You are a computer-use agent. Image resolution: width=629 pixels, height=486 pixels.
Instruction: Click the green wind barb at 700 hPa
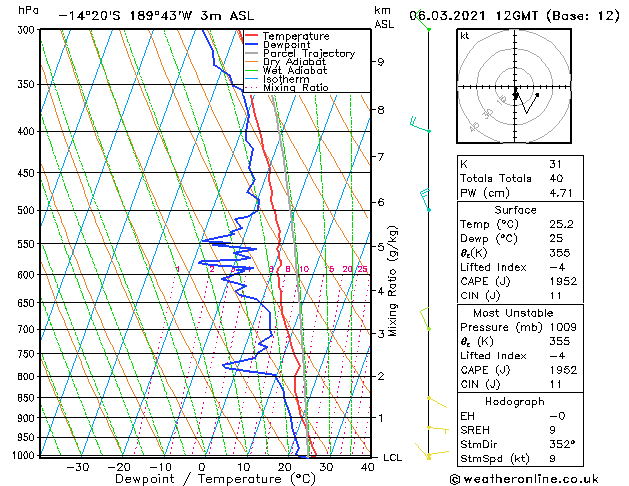tap(425, 318)
